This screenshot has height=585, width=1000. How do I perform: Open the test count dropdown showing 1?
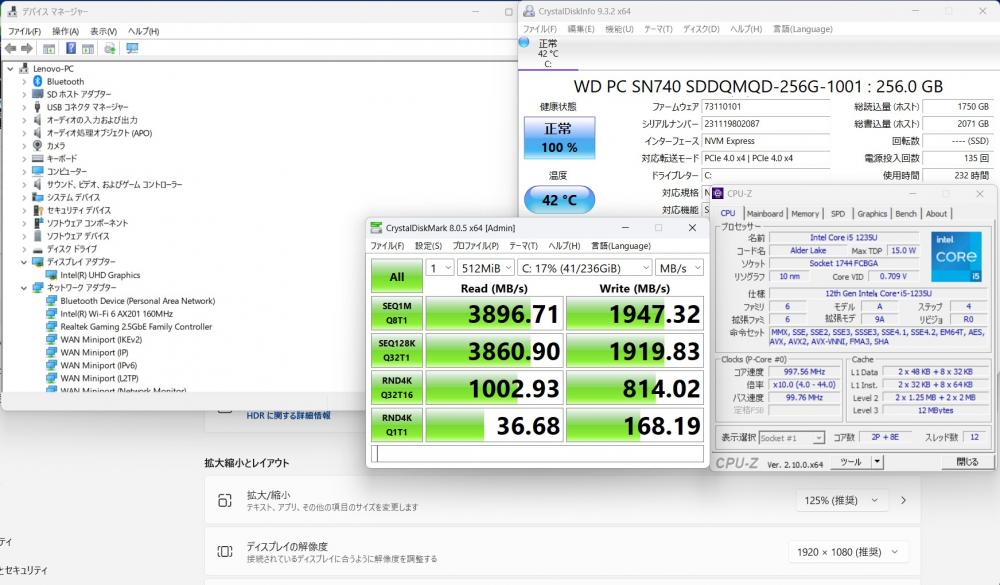pyautogui.click(x=440, y=268)
